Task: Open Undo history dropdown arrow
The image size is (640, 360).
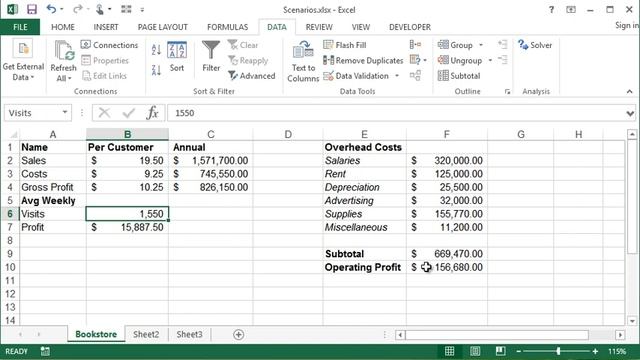Action: (62, 9)
